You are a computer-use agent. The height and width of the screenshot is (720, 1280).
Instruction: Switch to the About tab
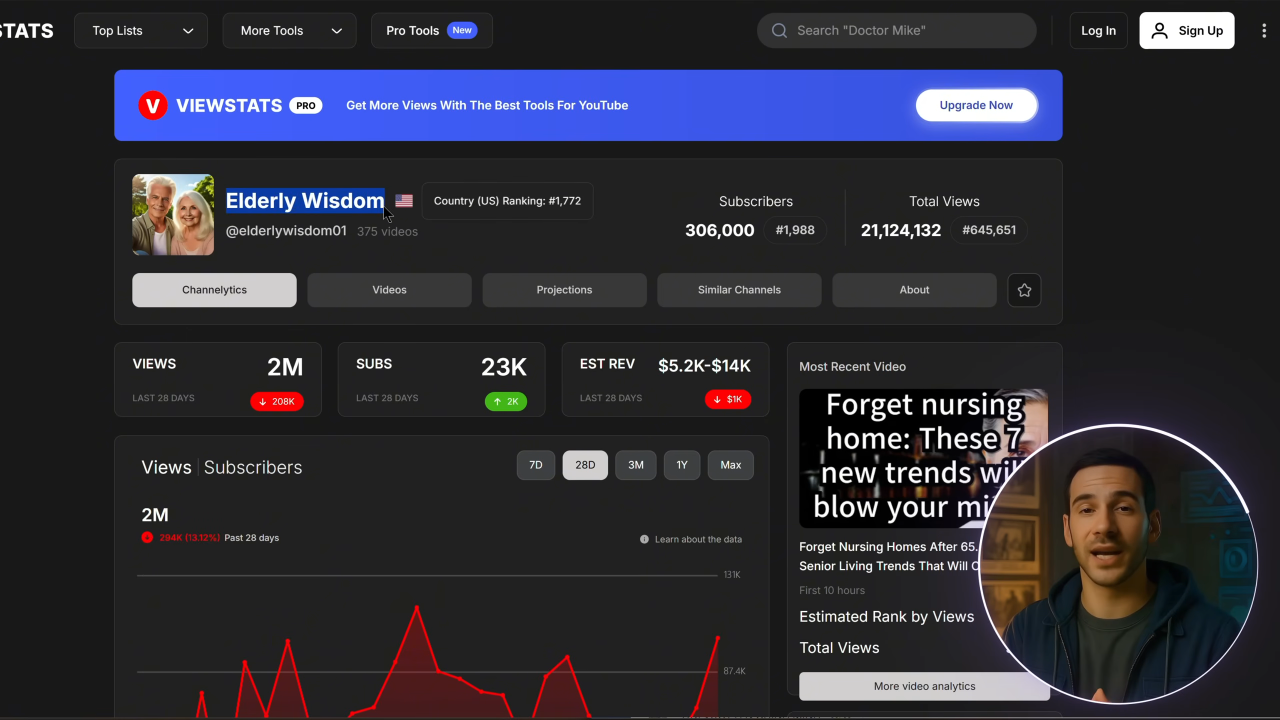(914, 290)
